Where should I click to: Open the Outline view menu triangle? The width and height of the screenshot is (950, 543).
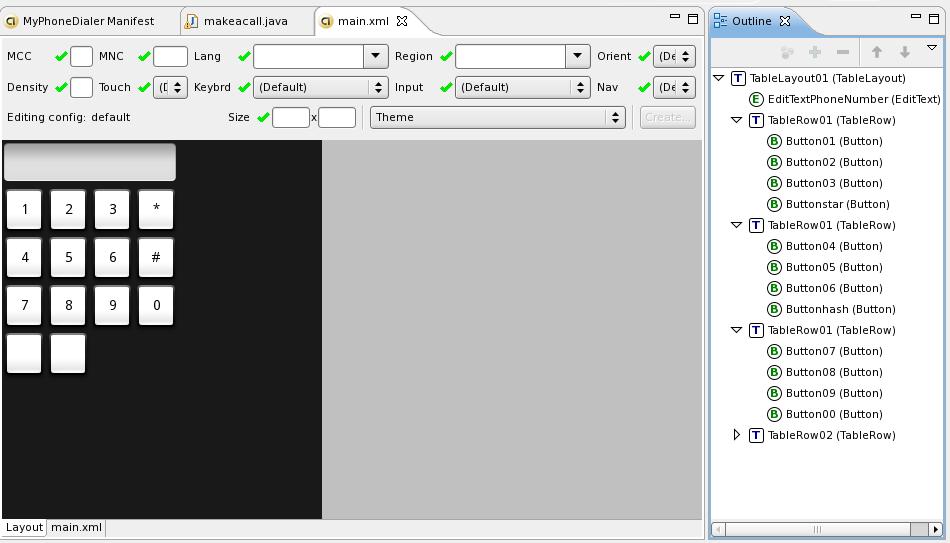932,47
